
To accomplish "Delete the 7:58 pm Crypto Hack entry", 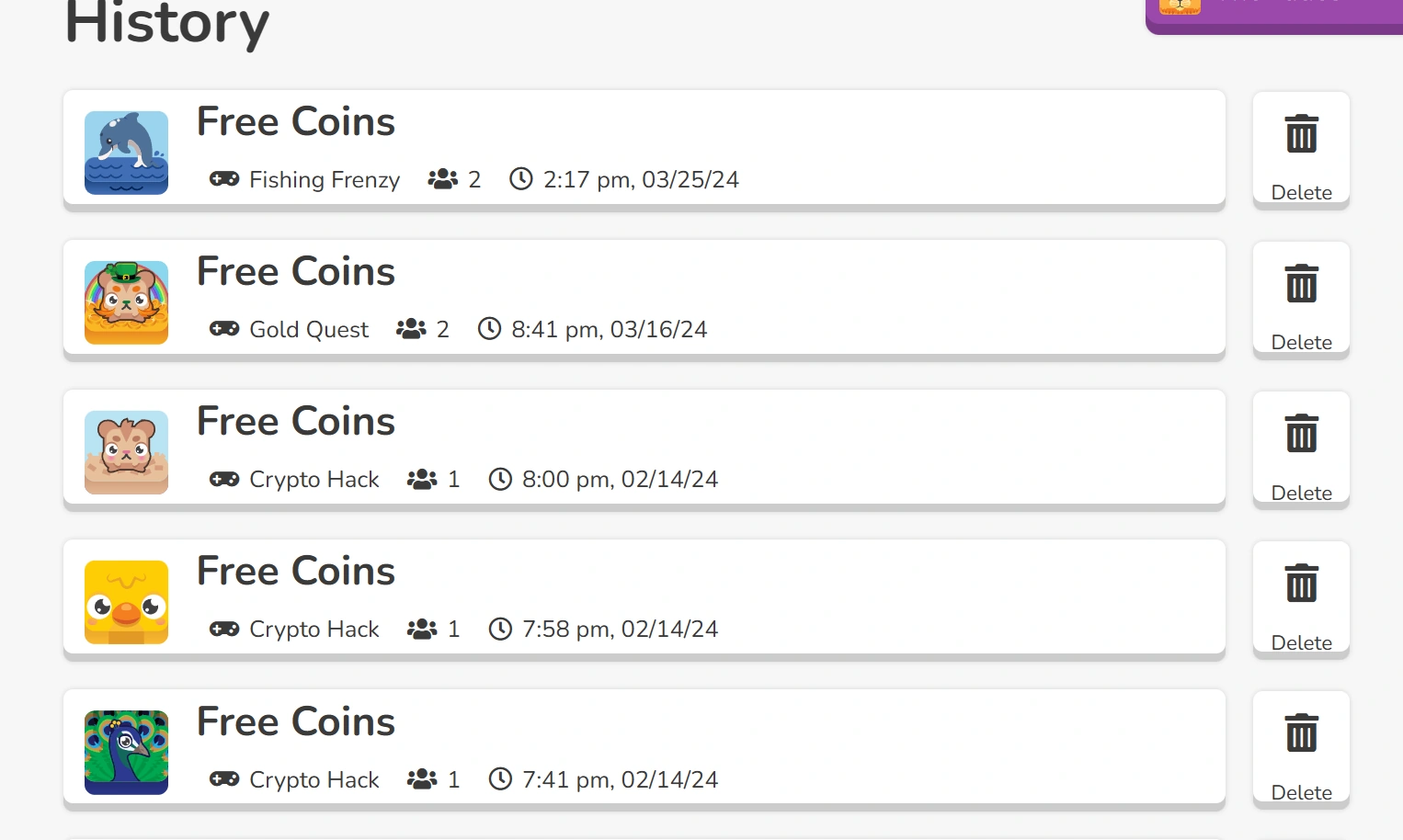I will [x=1301, y=600].
